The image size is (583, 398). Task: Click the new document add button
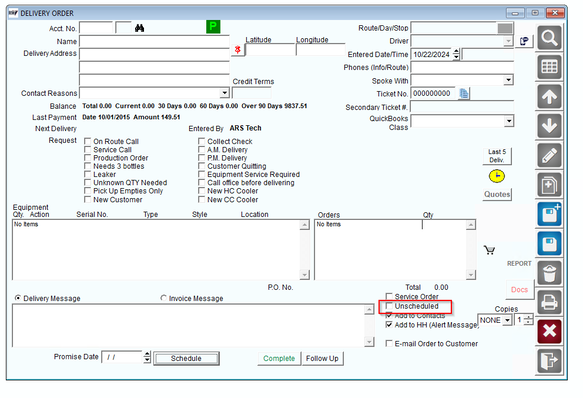point(549,185)
